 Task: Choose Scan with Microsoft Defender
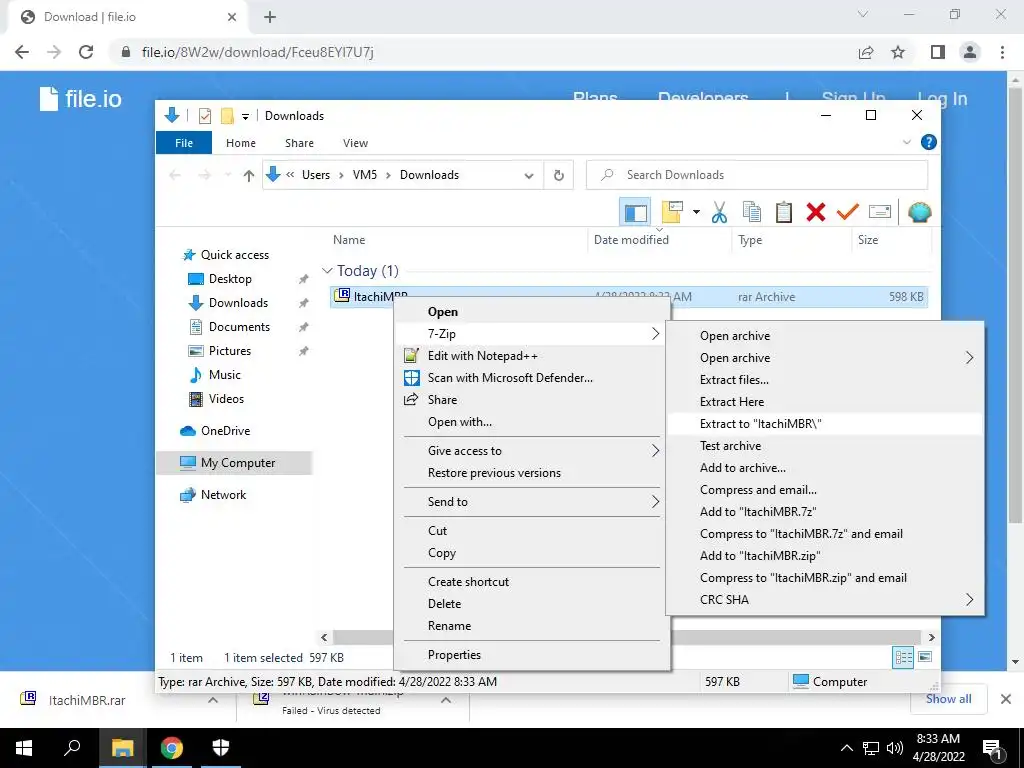(x=530, y=377)
